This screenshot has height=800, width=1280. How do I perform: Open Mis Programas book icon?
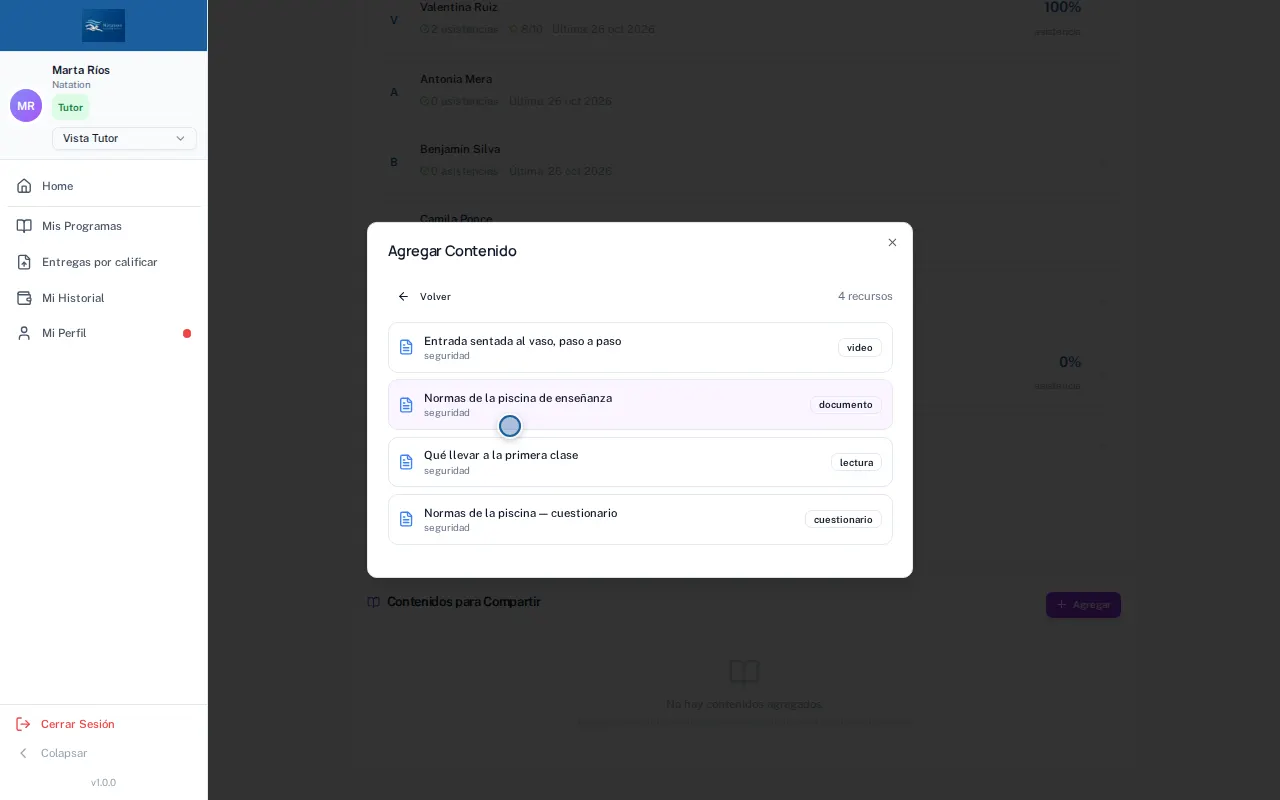(24, 226)
